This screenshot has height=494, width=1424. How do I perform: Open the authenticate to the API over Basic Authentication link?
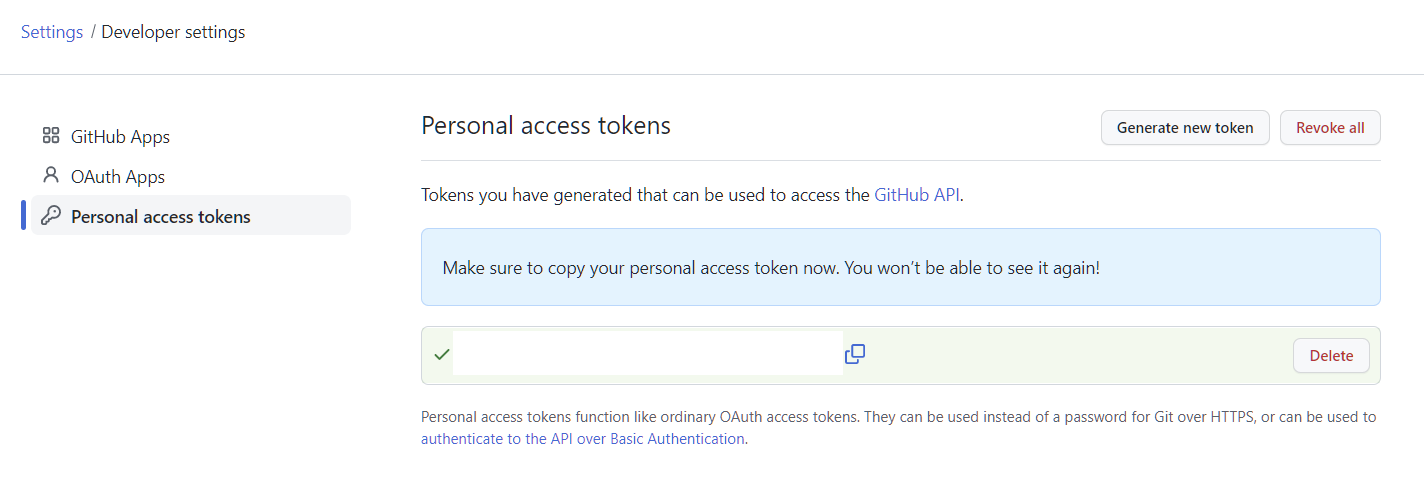583,438
